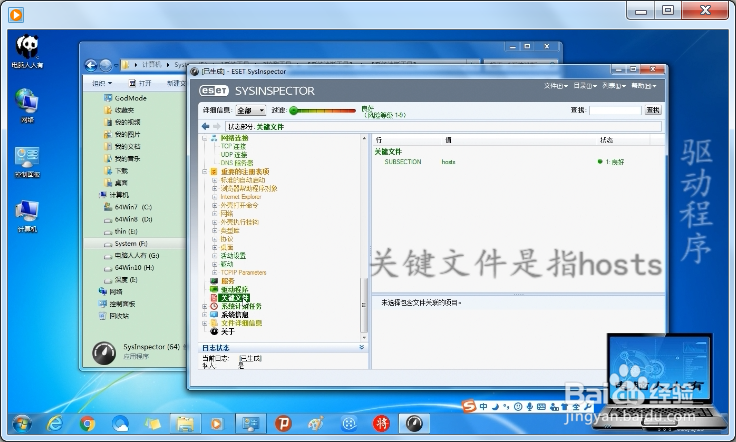This screenshot has height=442, width=736.
Task: Click the 打开 button in Explorer toolbar
Action: pos(140,84)
